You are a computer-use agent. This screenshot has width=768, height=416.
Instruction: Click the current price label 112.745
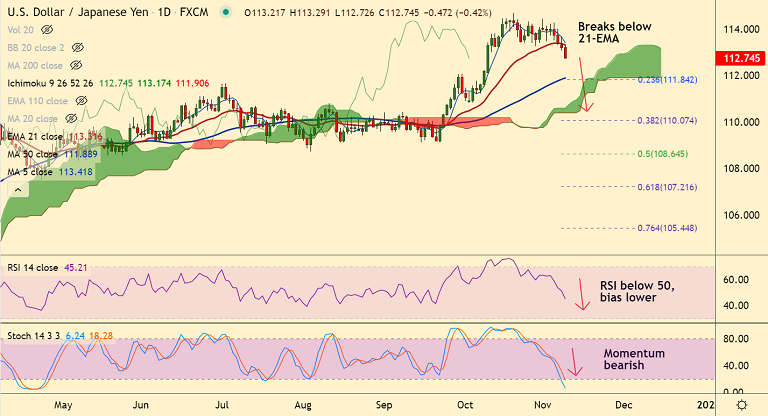[742, 58]
